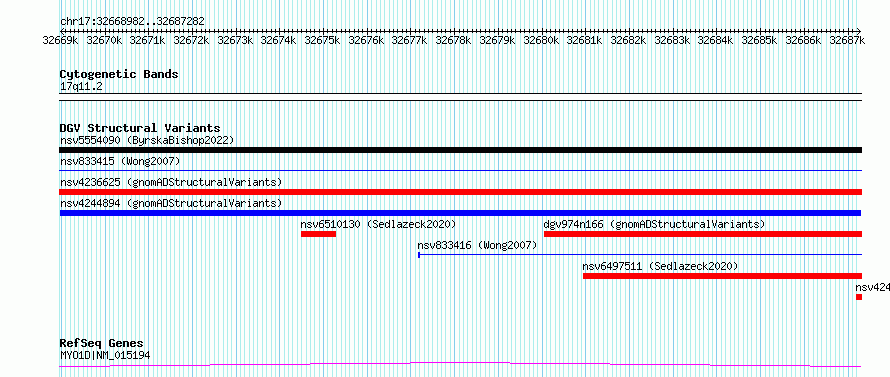The height and width of the screenshot is (377, 890).
Task: Click the red nsv6497511 variant bar
Action: pos(723,276)
